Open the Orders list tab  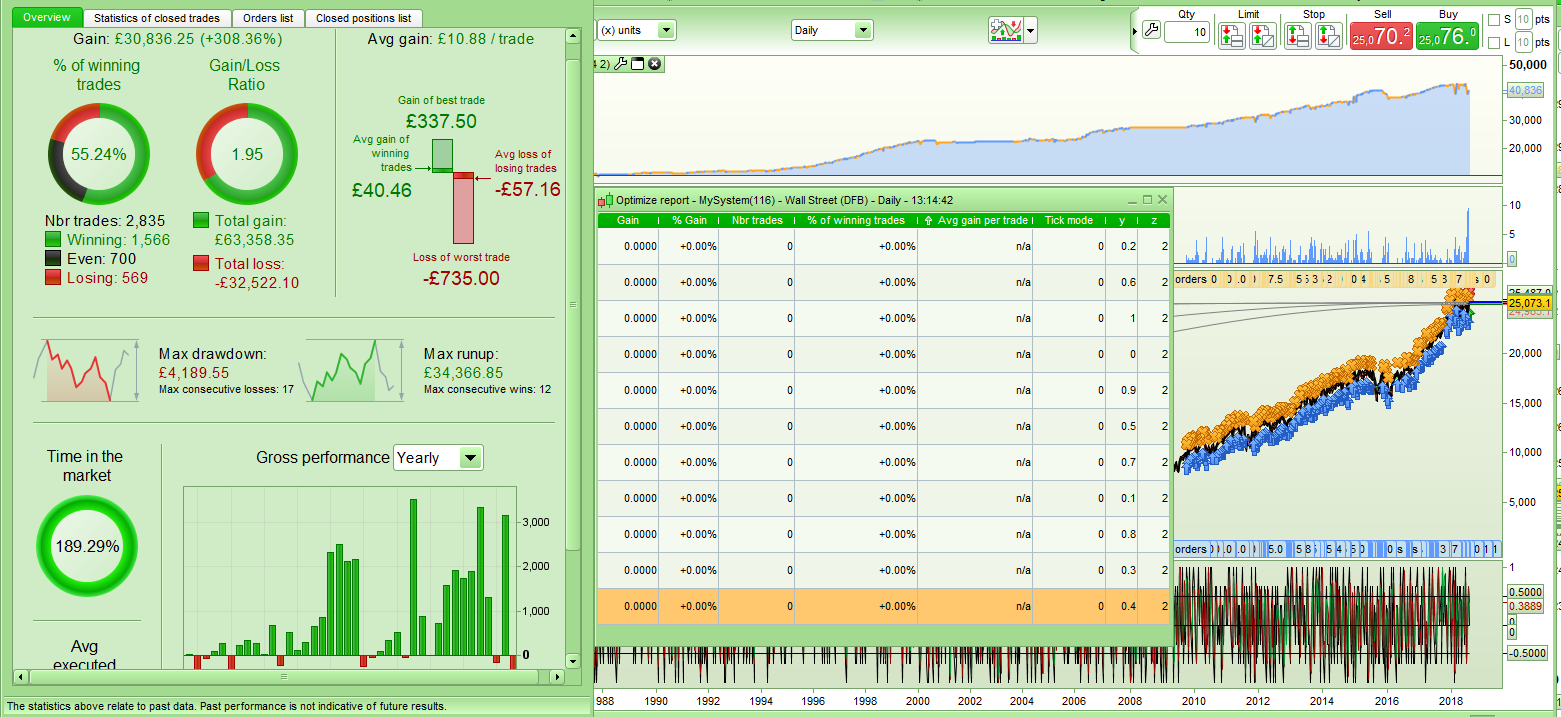268,18
